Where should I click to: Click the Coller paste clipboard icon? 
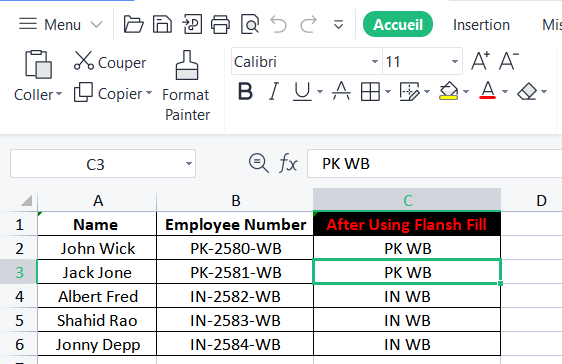(x=38, y=64)
